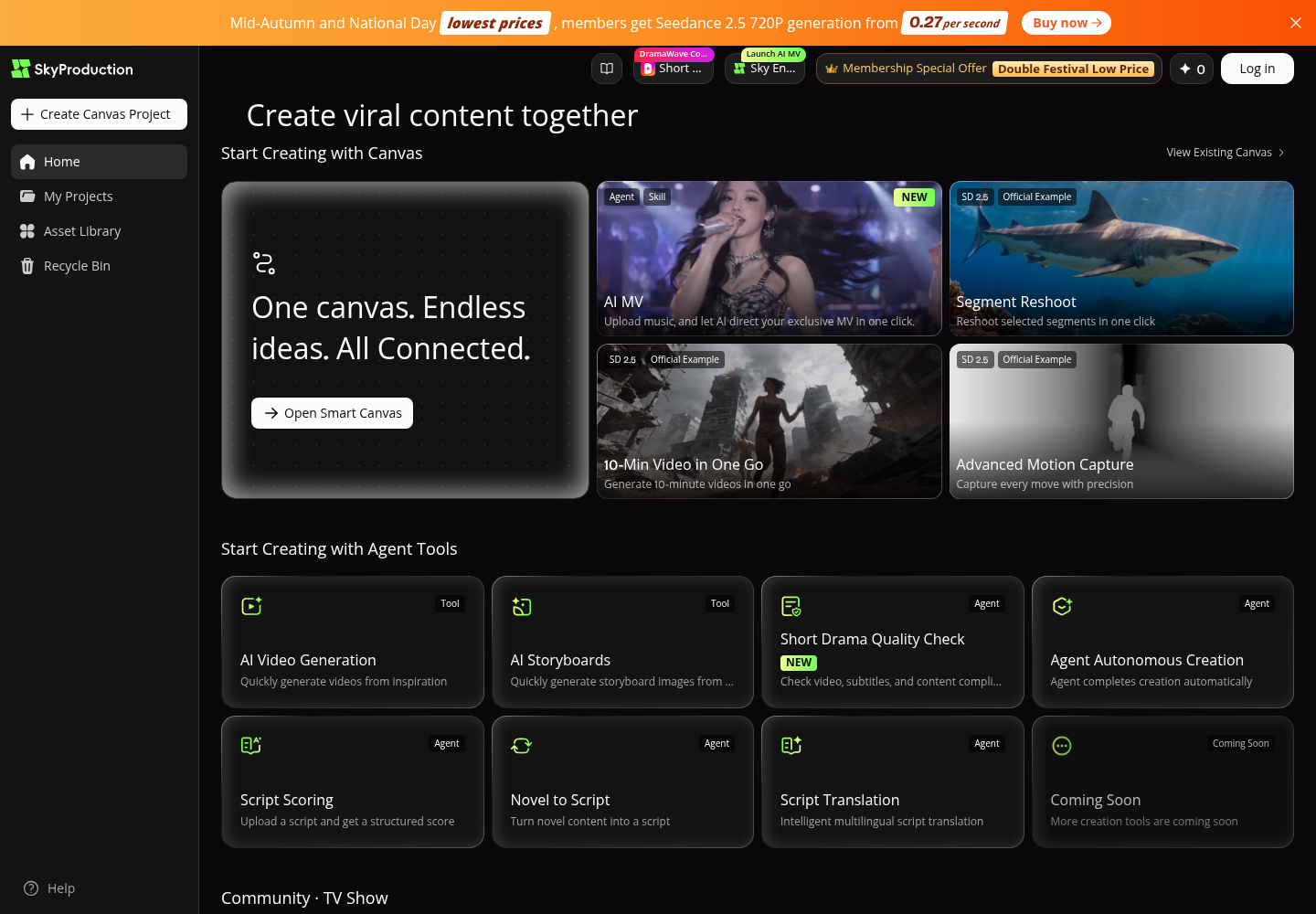Click the Script Translation title
This screenshot has width=1316, height=914.
[x=840, y=800]
